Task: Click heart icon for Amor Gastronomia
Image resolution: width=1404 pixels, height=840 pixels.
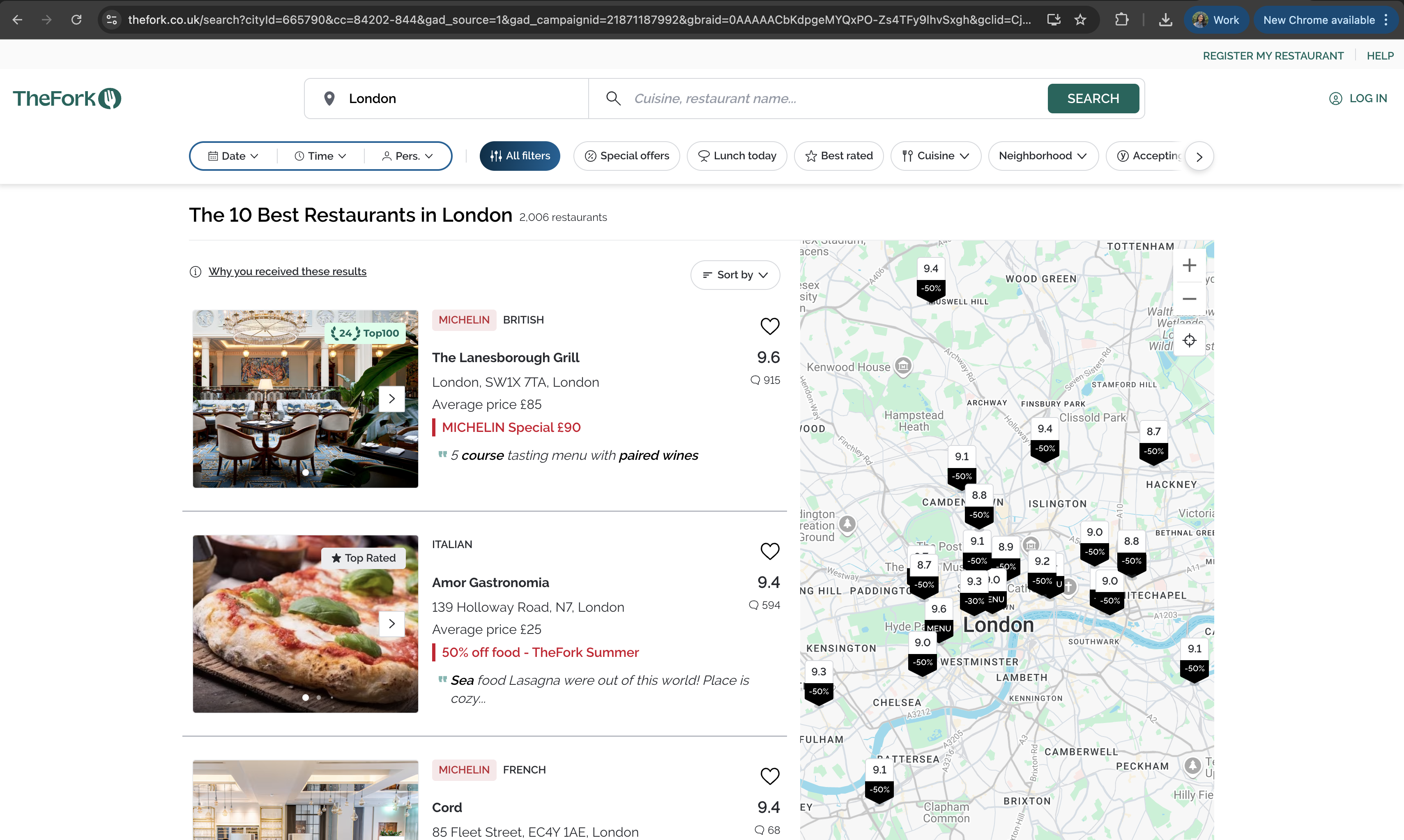Action: (x=770, y=551)
